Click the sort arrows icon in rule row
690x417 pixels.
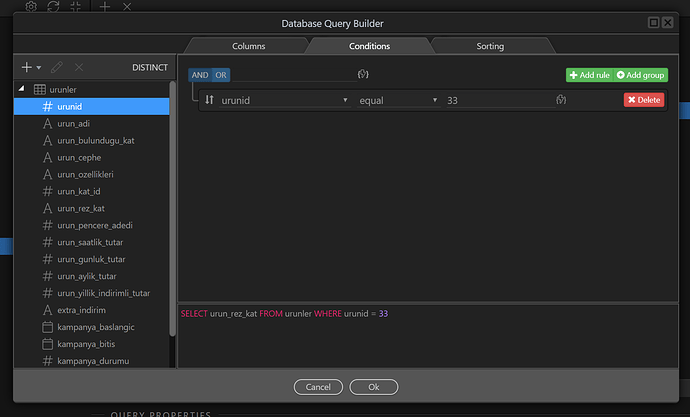tap(209, 100)
